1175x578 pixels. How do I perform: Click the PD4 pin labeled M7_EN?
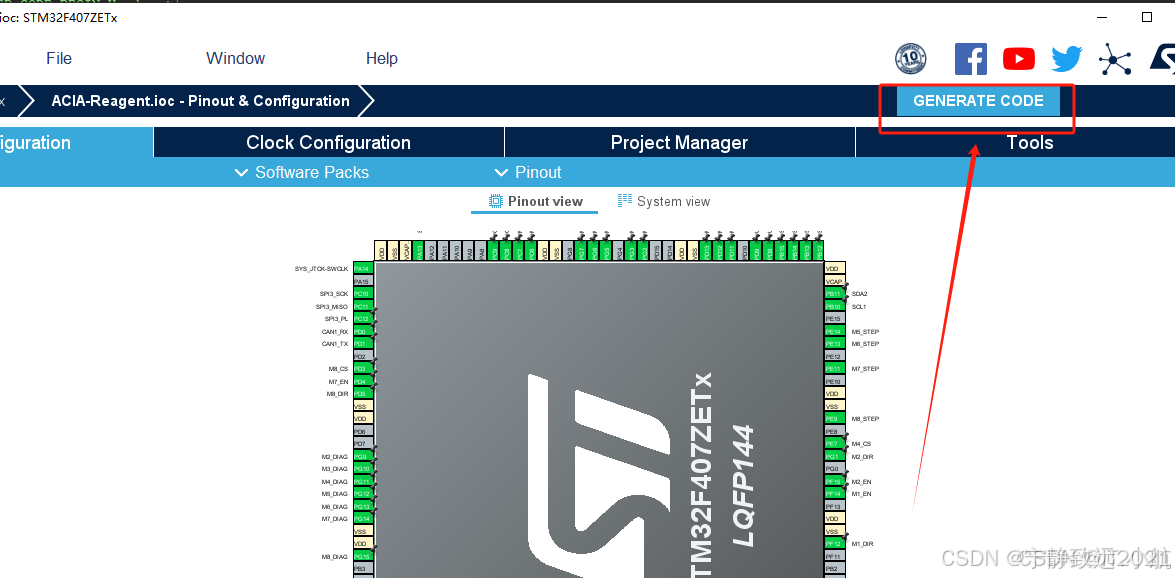[x=363, y=381]
